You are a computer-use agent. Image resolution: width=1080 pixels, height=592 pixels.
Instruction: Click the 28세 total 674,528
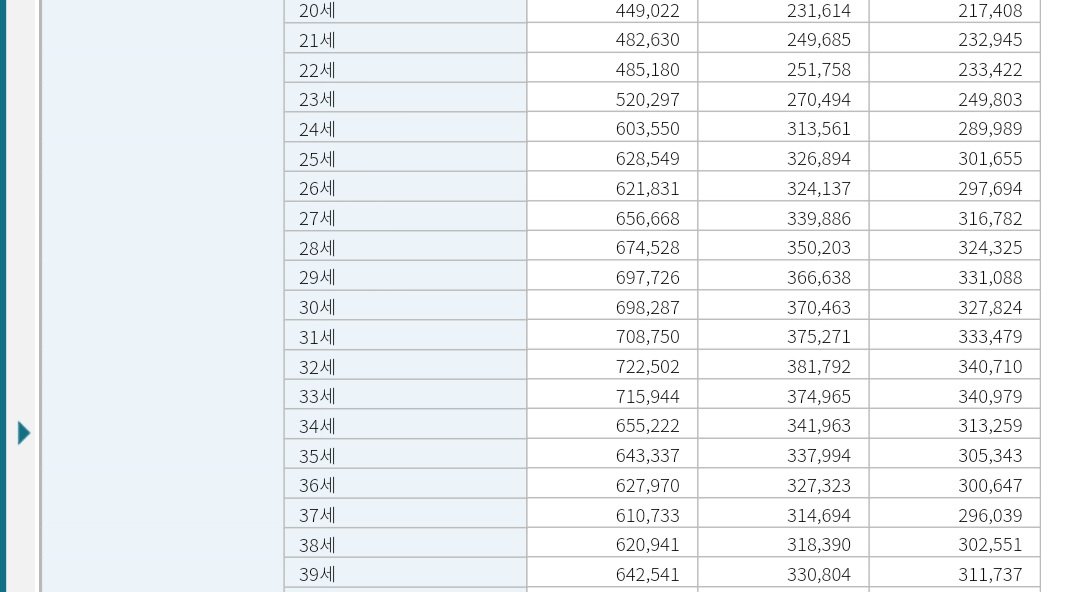(647, 247)
